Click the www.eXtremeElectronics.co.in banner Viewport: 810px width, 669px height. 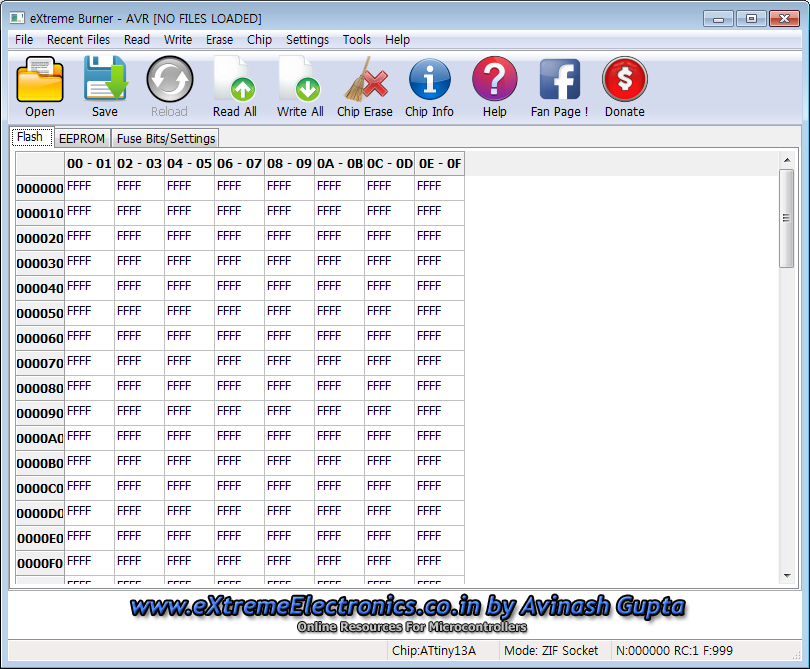pyautogui.click(x=408, y=607)
